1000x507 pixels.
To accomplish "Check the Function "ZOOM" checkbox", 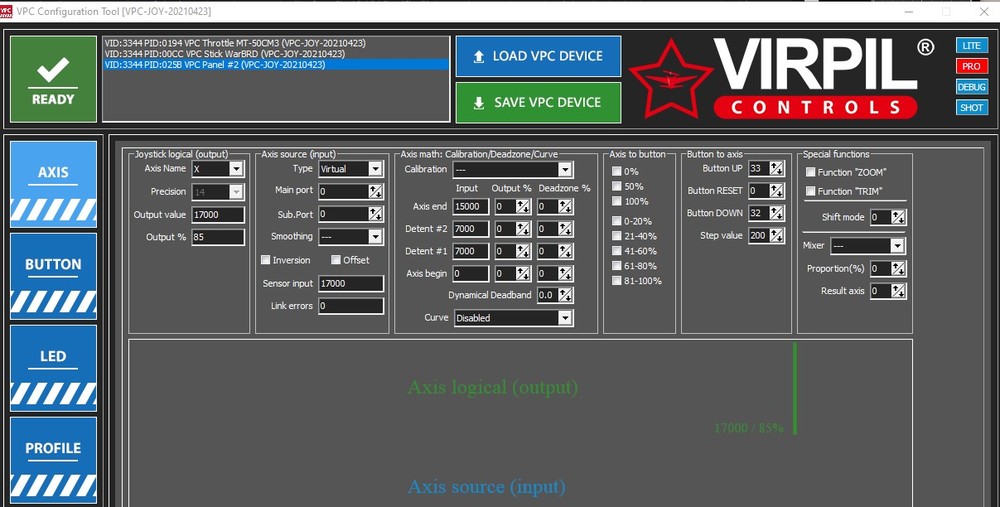I will pos(810,172).
